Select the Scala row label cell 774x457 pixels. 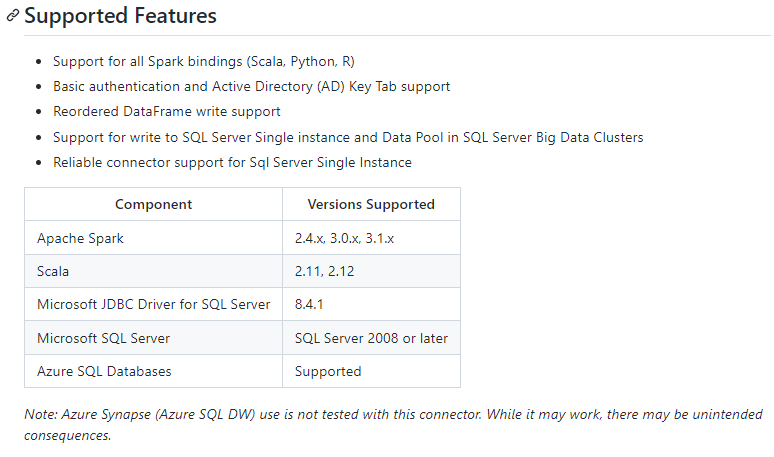[54, 271]
